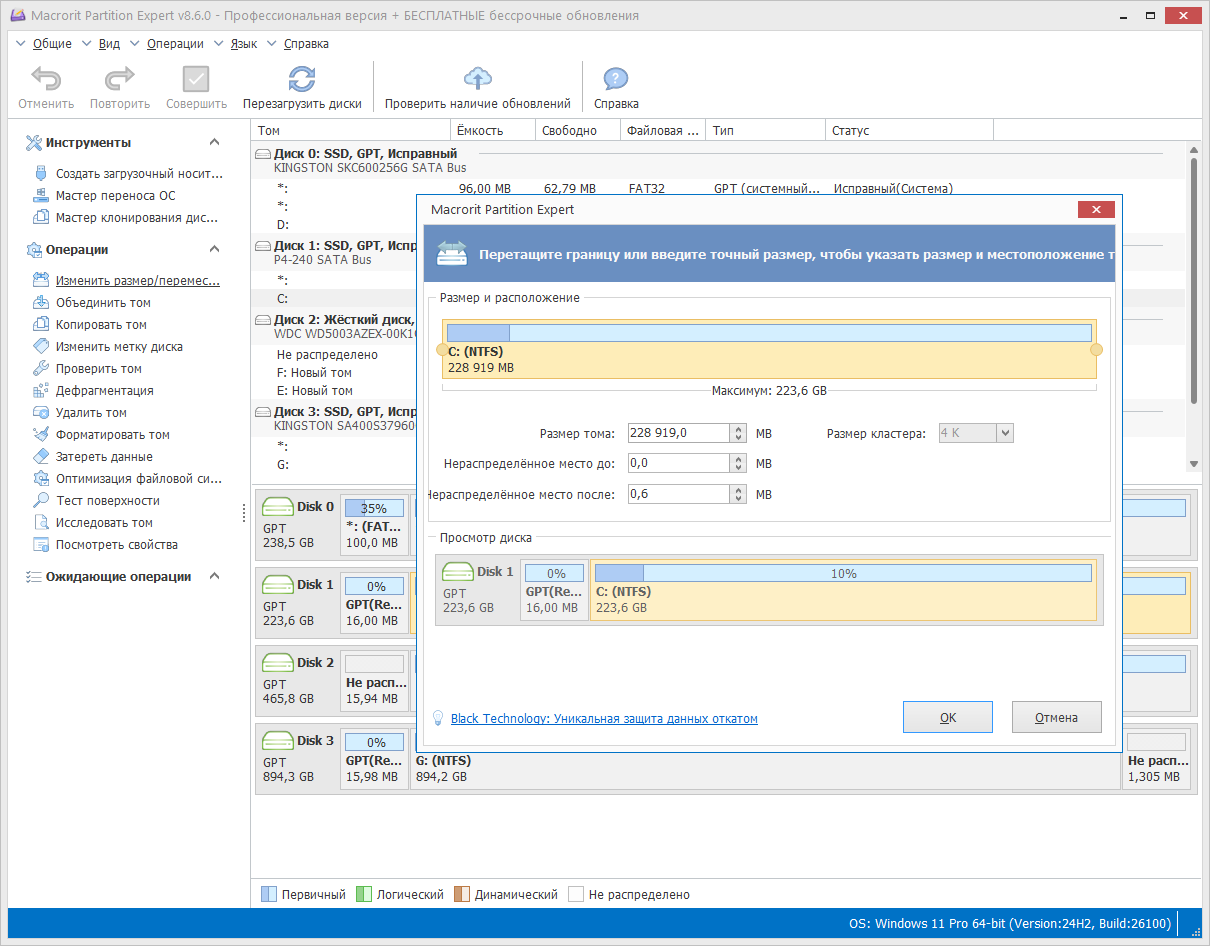Click the right resize handle of partition C:
The height and width of the screenshot is (946, 1210).
click(1096, 350)
